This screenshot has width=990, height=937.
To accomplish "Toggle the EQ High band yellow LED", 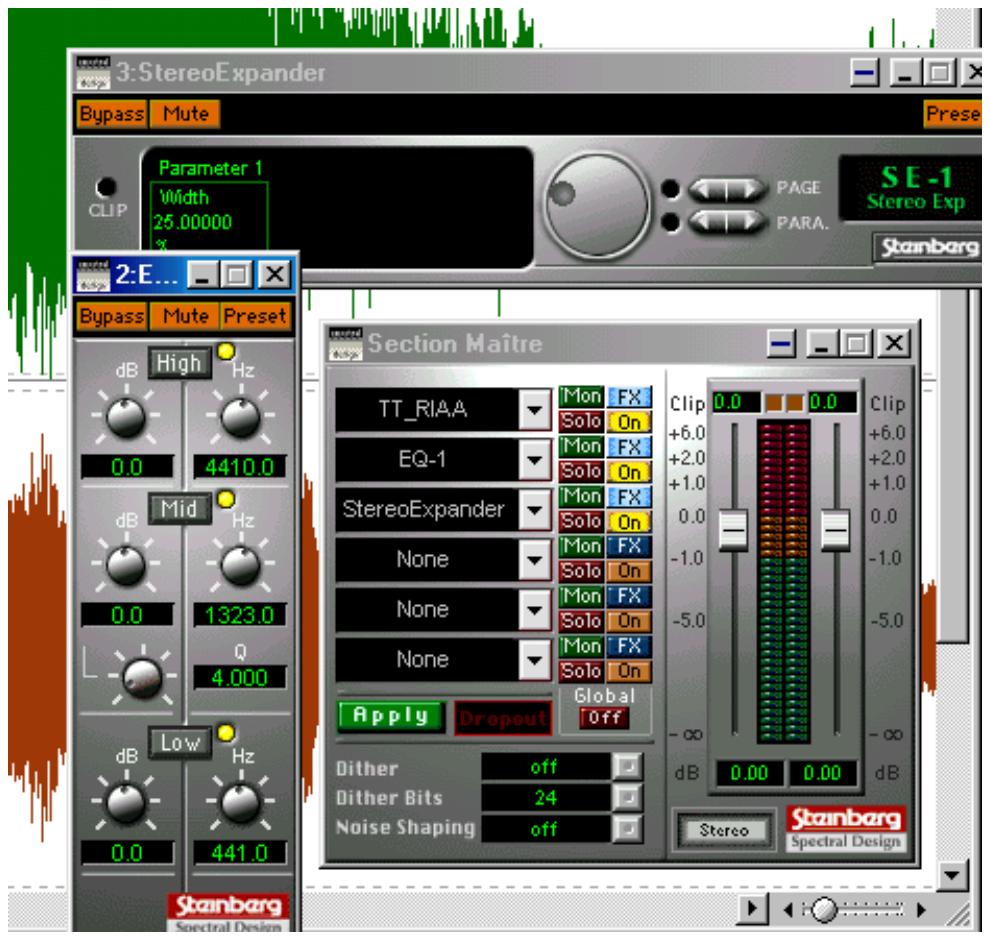I will (x=226, y=351).
